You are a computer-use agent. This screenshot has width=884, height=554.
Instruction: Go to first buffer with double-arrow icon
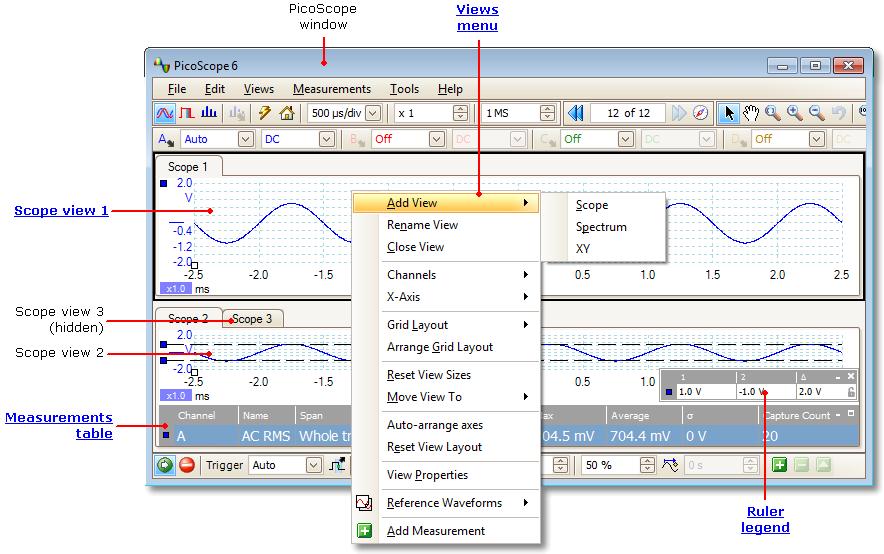coord(576,113)
